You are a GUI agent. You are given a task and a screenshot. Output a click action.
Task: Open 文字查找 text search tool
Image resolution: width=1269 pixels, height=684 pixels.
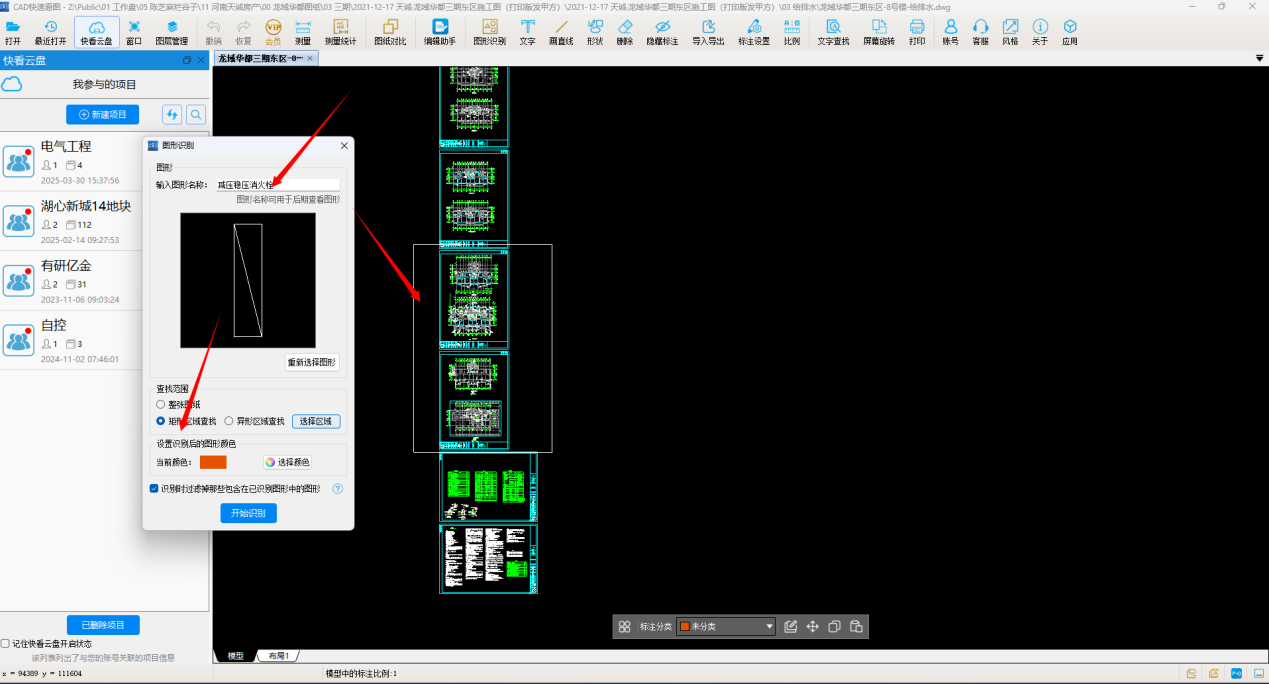(833, 32)
